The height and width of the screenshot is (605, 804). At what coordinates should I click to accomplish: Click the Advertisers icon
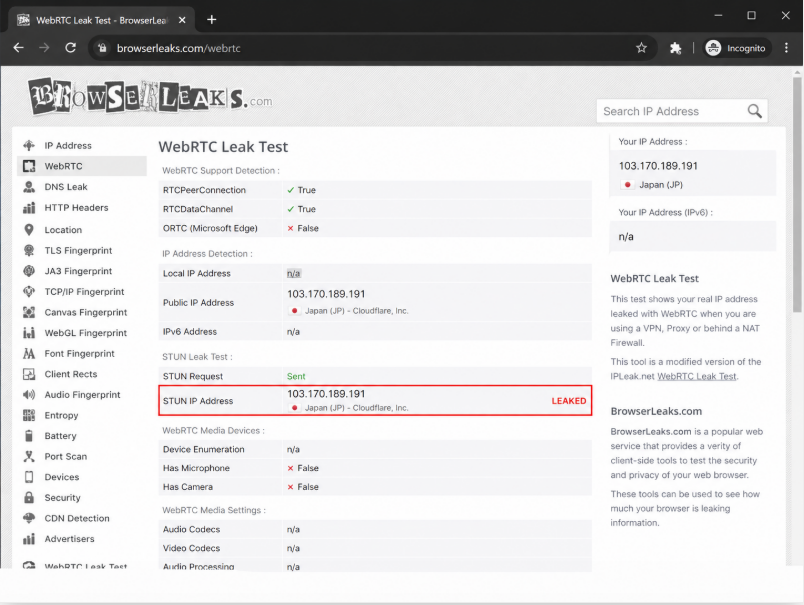pos(29,539)
